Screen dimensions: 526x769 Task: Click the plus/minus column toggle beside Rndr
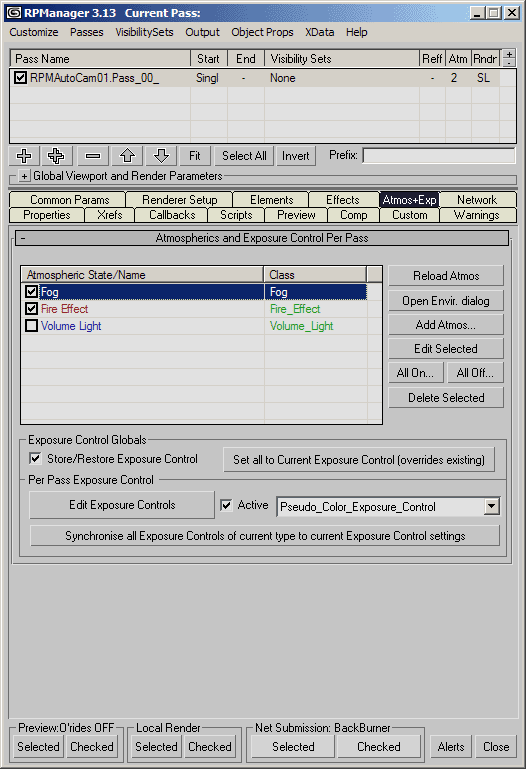coord(509,58)
